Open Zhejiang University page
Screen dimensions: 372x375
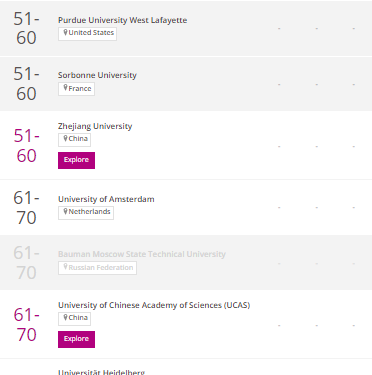click(95, 126)
